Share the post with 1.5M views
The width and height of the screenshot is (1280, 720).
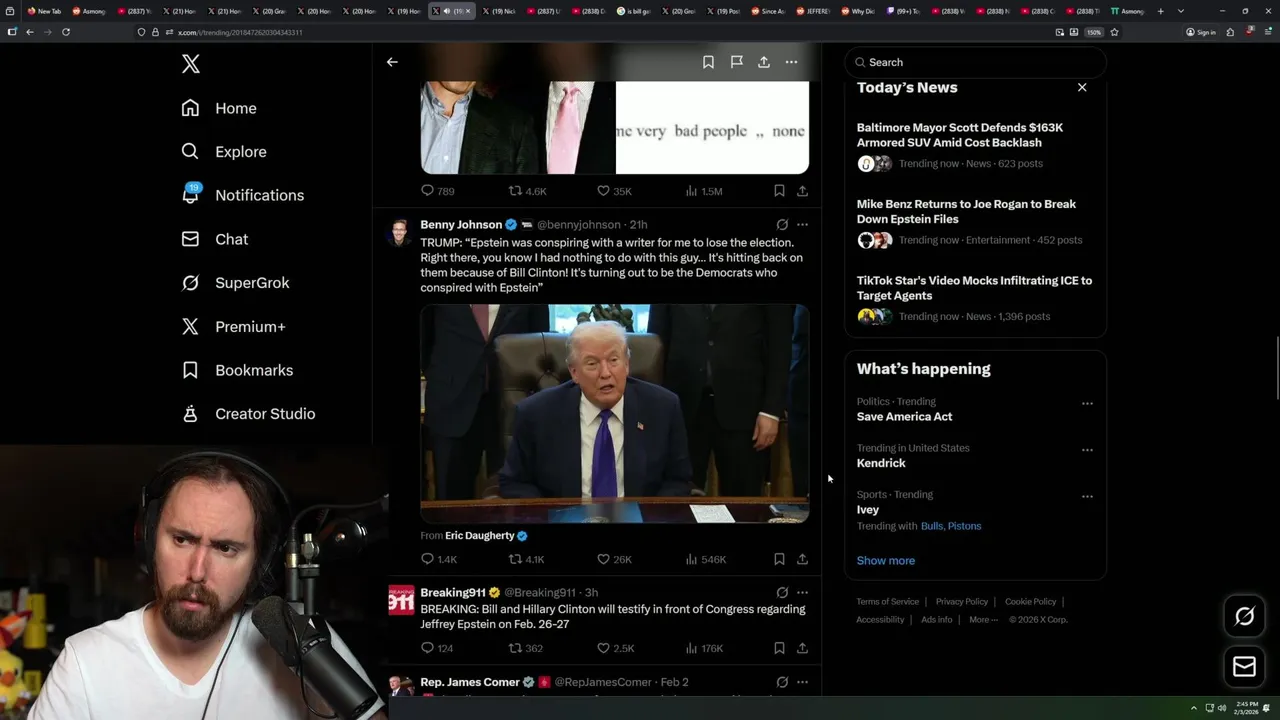[x=802, y=191]
